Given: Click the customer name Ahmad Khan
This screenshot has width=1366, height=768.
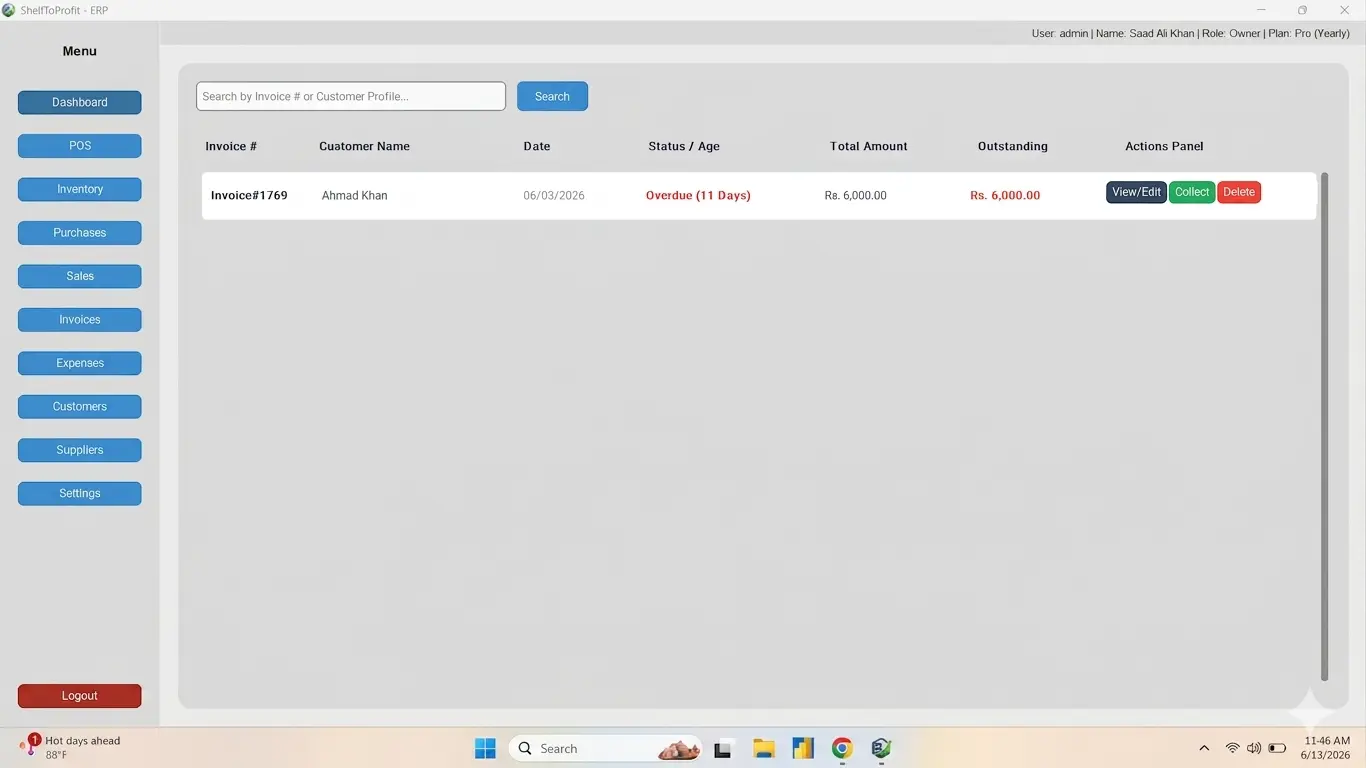Looking at the screenshot, I should tap(354, 195).
